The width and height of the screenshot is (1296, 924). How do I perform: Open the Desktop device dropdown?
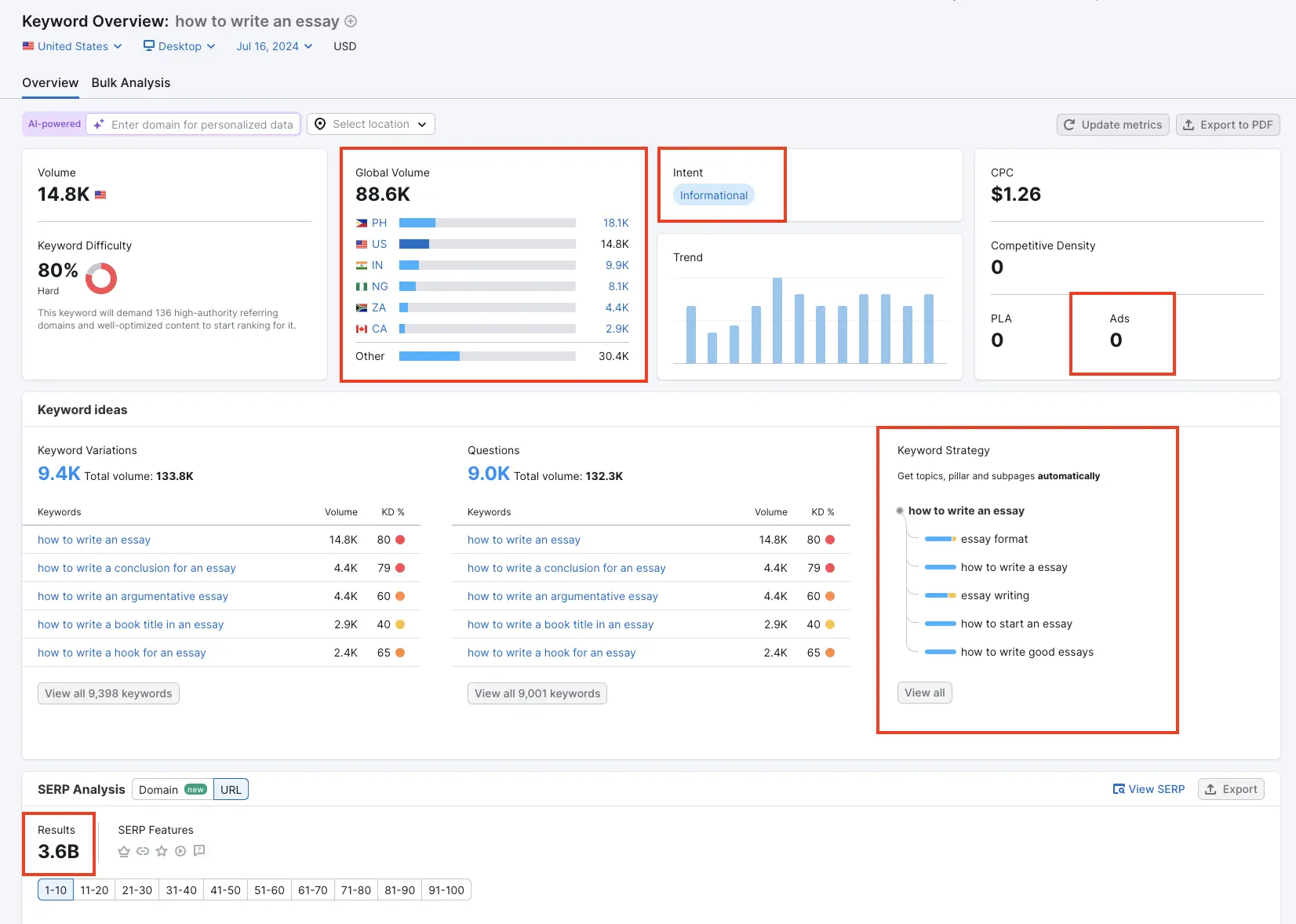(179, 46)
